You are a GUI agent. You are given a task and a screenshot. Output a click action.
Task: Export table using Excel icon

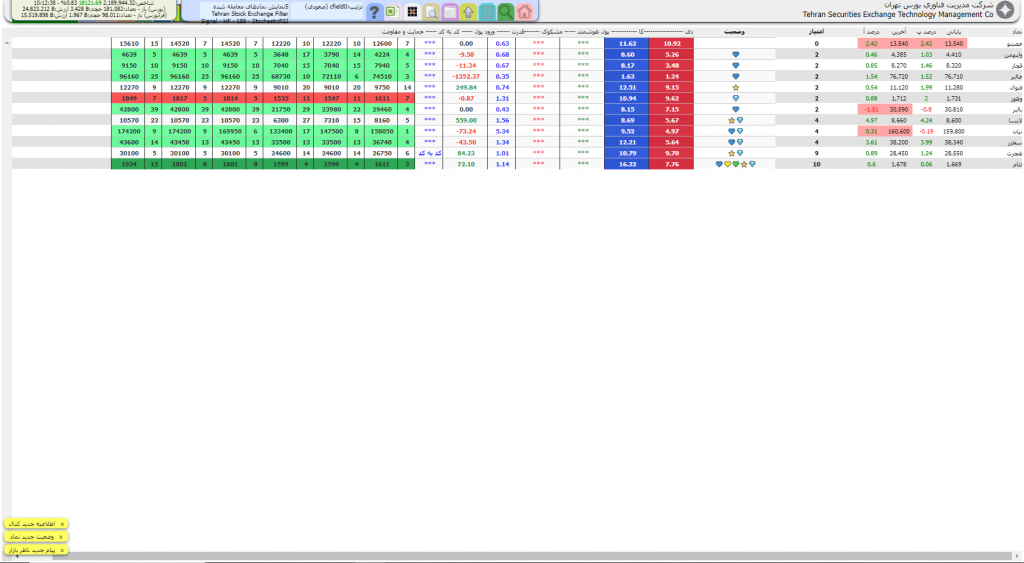pos(393,12)
